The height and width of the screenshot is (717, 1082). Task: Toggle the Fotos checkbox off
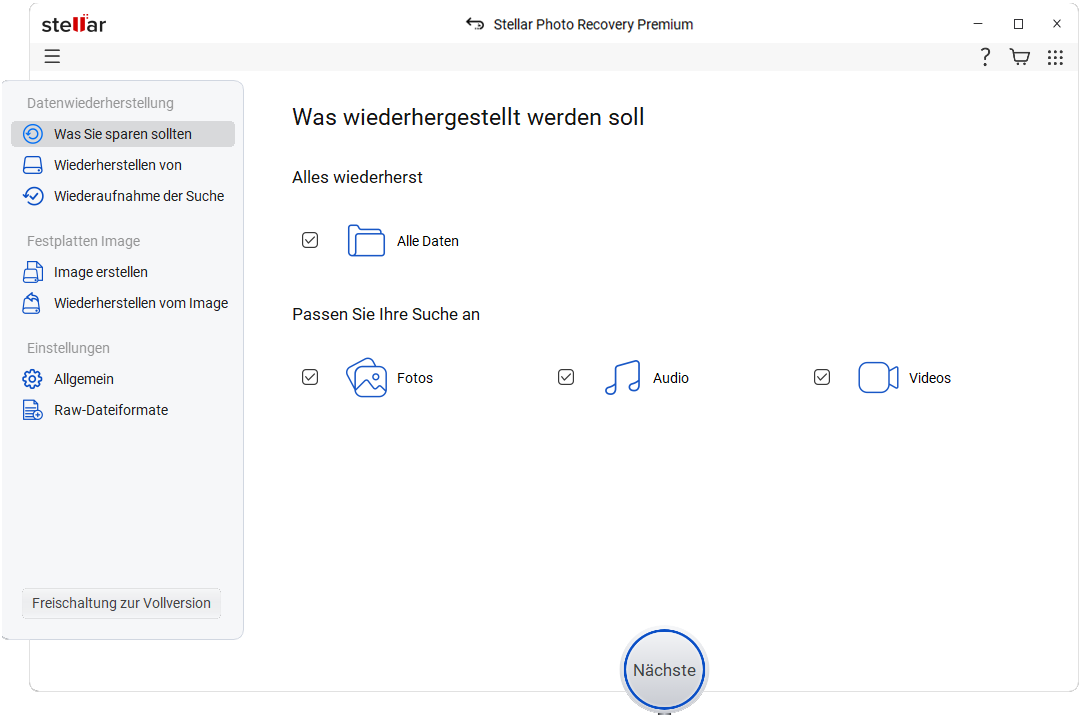310,377
